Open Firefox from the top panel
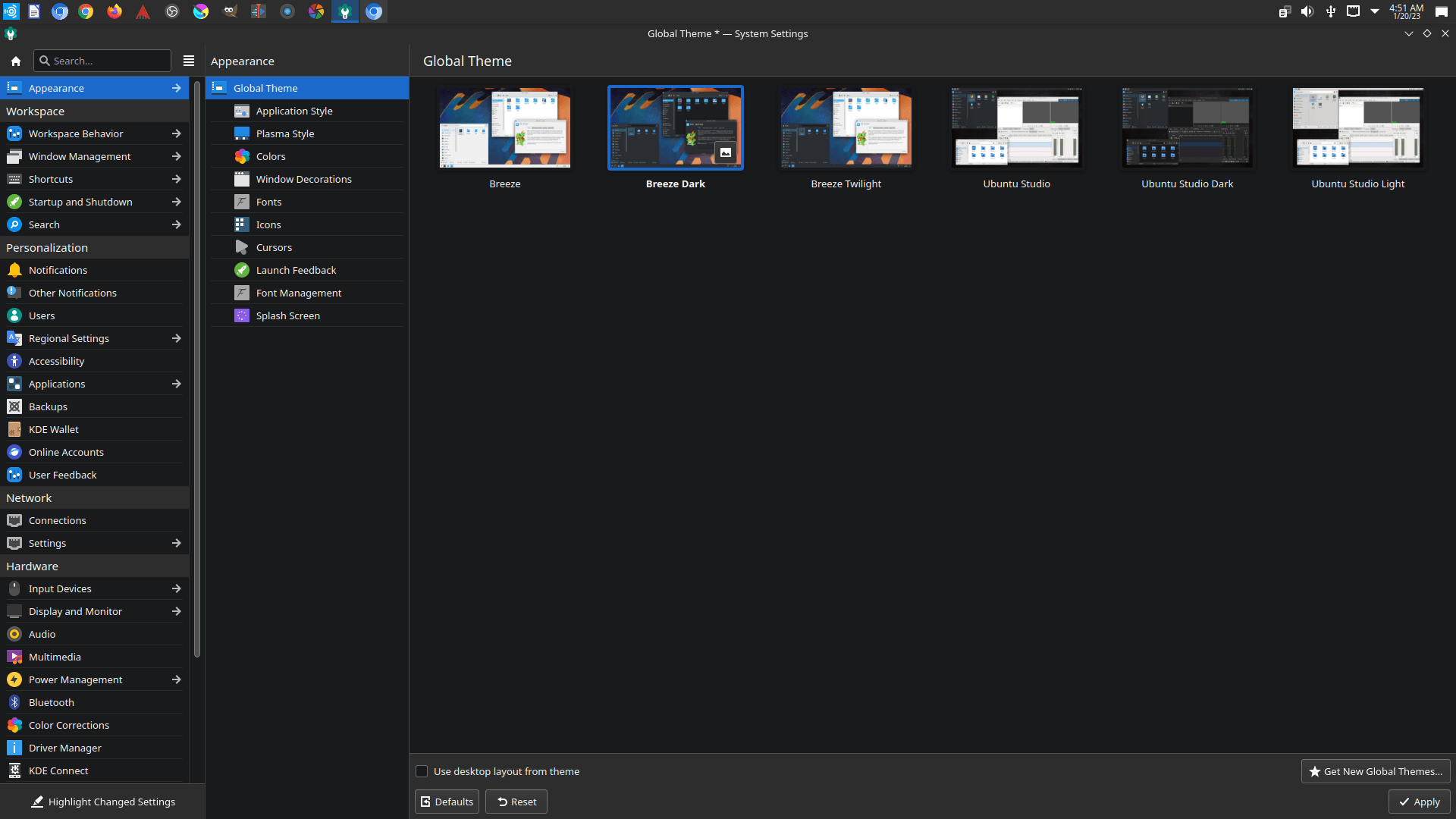Screen dimensions: 1456x819 [115, 11]
